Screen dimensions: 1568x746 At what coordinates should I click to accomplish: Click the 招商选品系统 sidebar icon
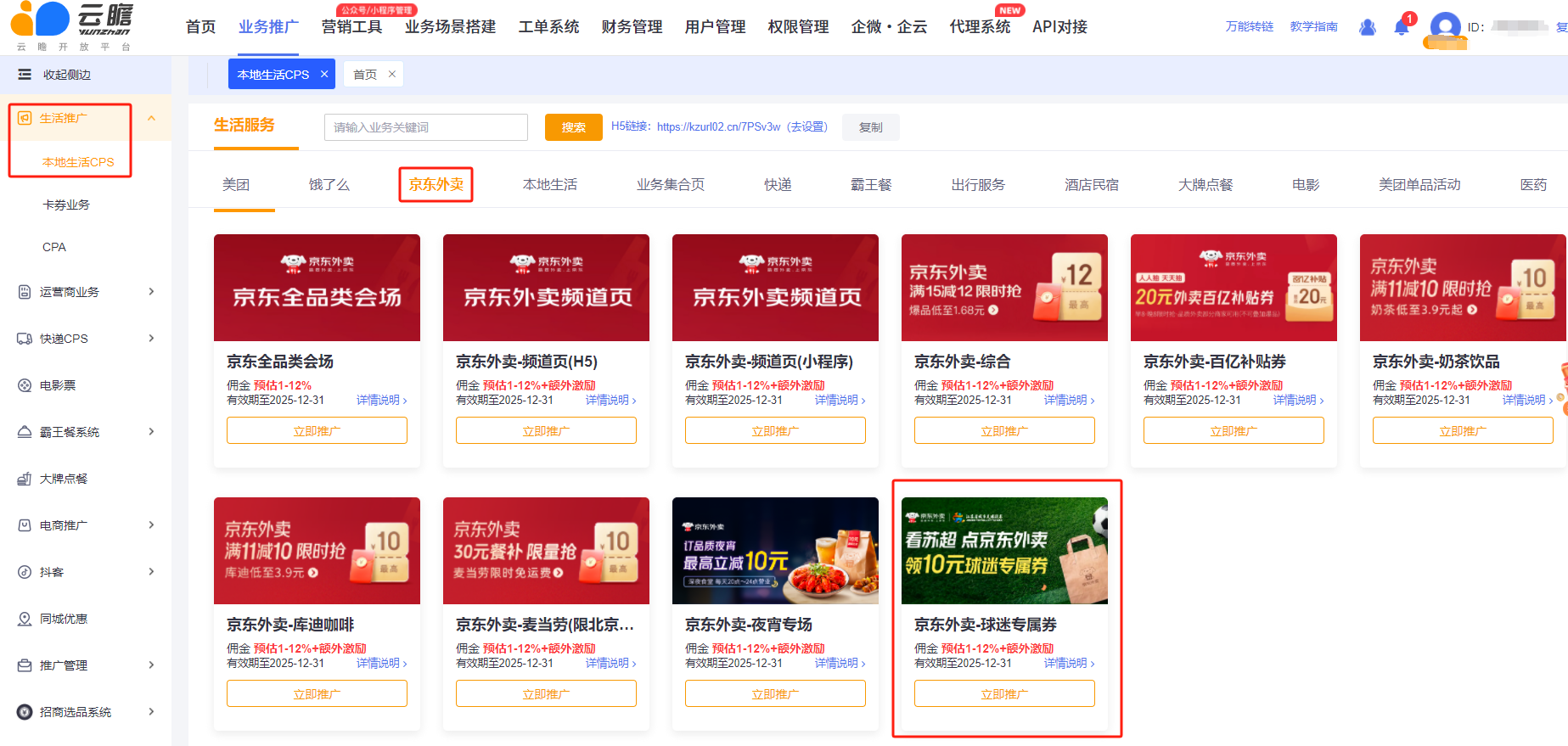[x=25, y=712]
